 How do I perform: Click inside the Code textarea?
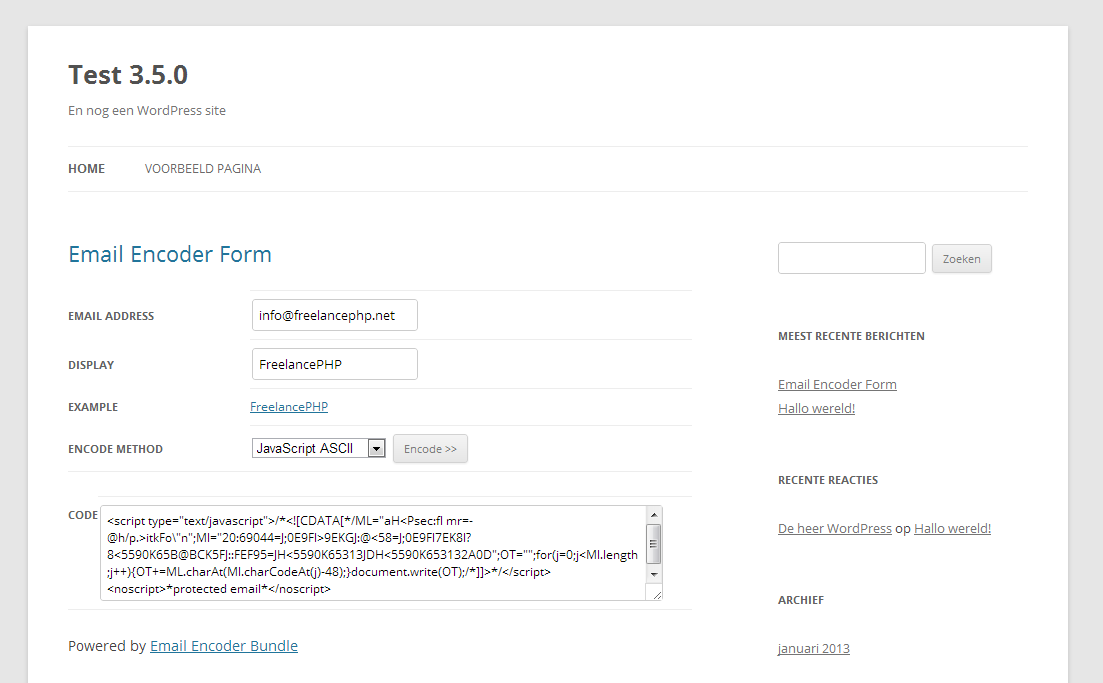coord(373,554)
